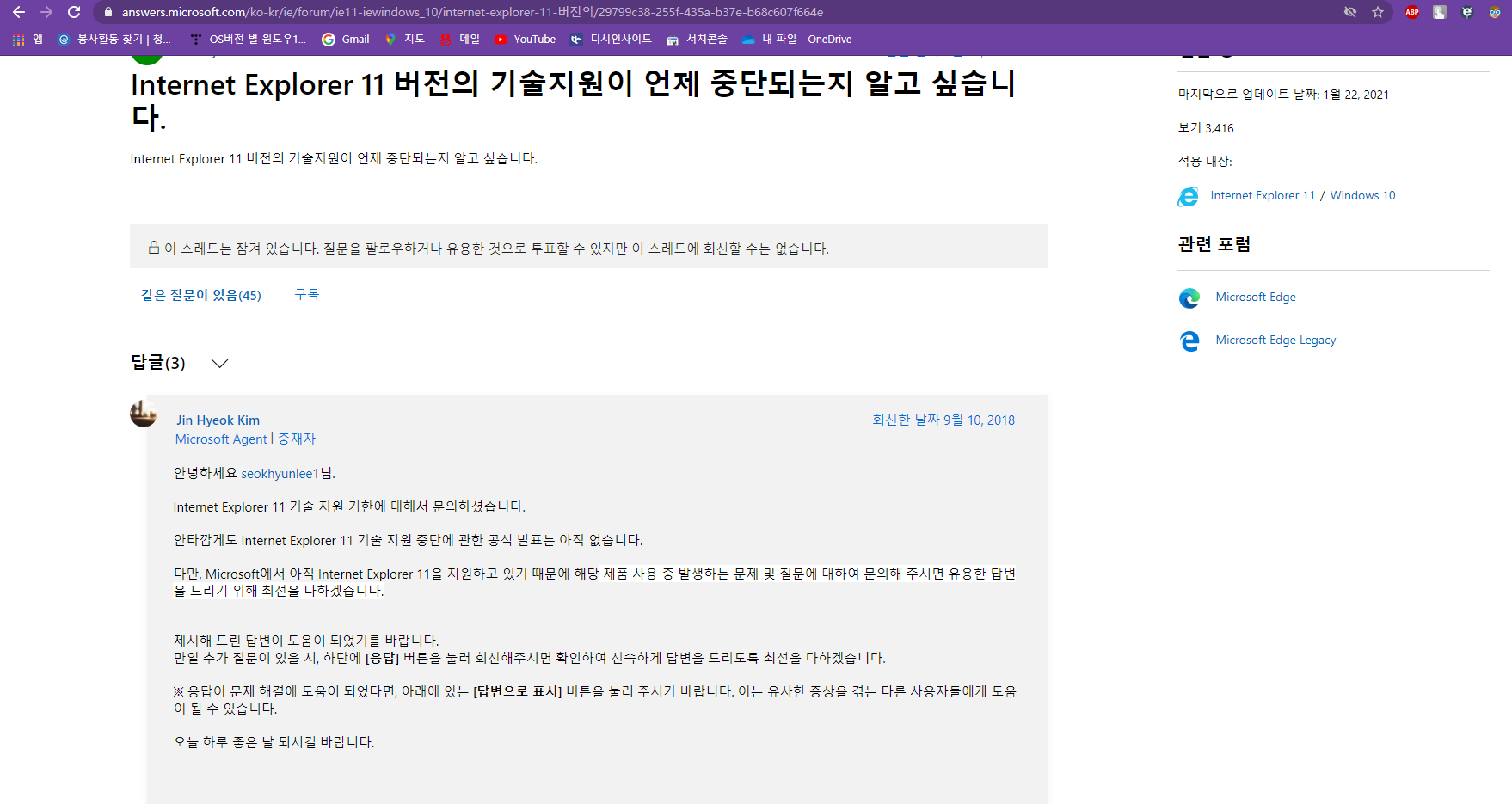Open the Microsoft Edge forum link
Viewport: 1512px width, 804px height.
tap(1256, 297)
